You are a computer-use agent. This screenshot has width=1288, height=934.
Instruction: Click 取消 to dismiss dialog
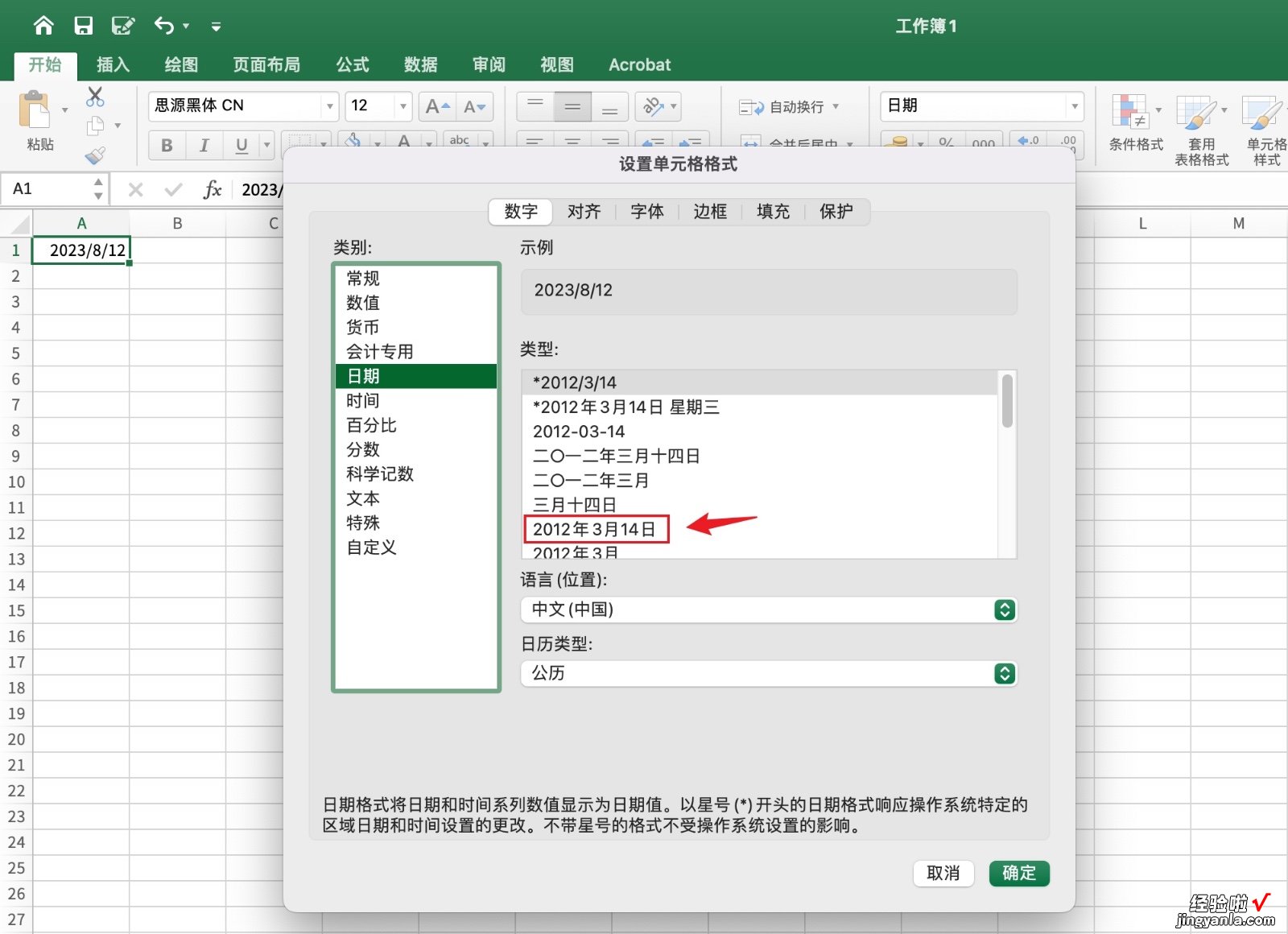pyautogui.click(x=943, y=873)
